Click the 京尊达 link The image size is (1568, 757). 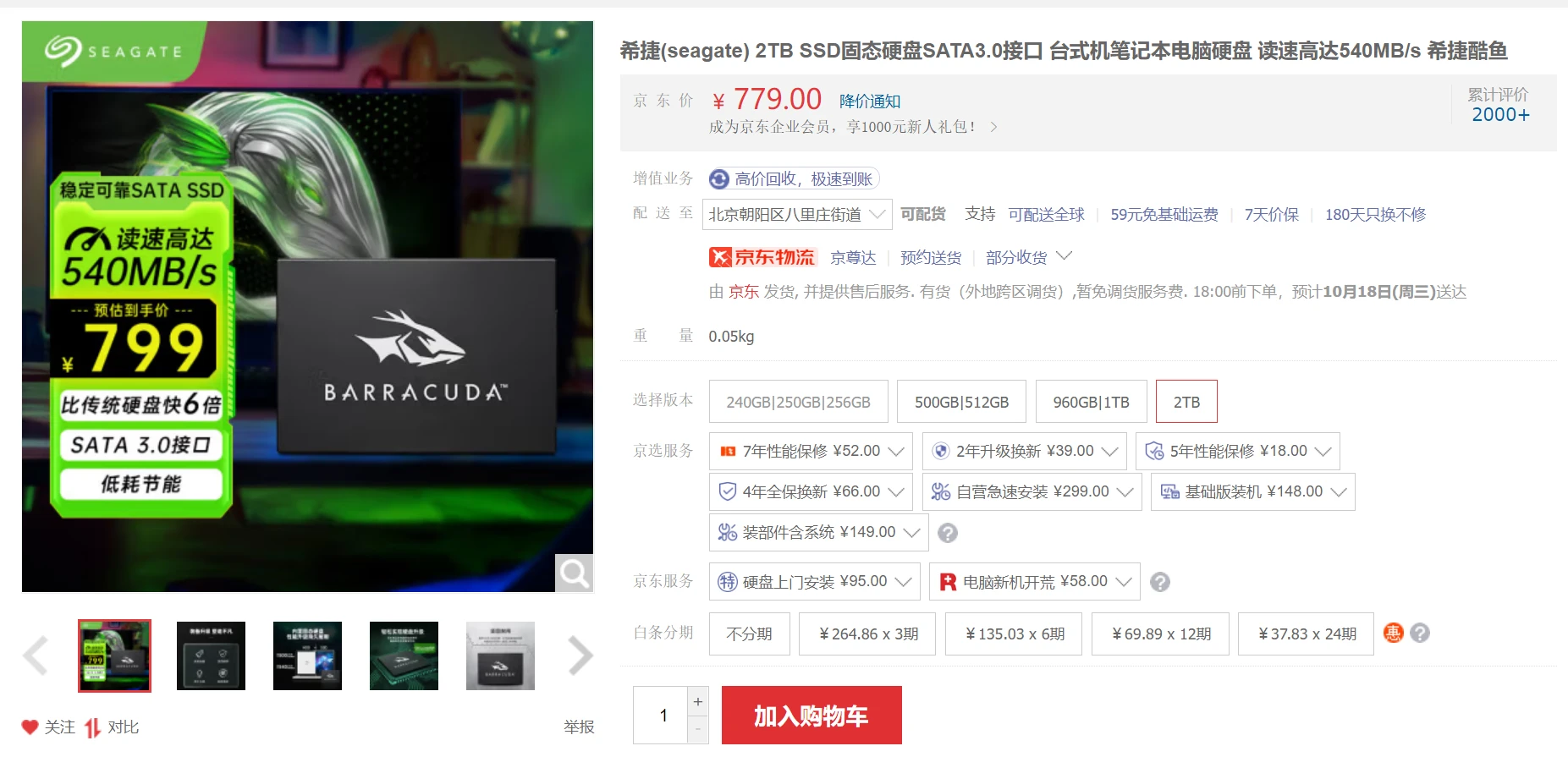(x=853, y=257)
